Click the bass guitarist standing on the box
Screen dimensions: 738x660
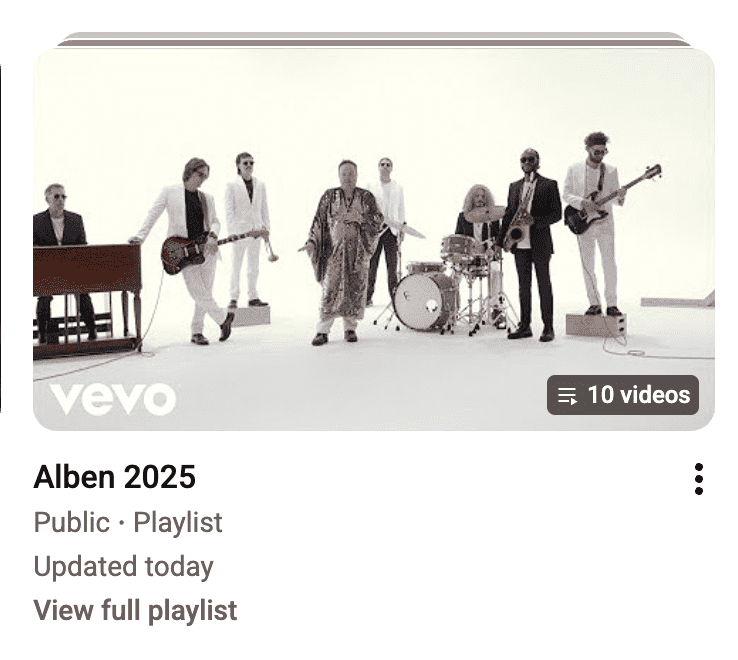[597, 224]
